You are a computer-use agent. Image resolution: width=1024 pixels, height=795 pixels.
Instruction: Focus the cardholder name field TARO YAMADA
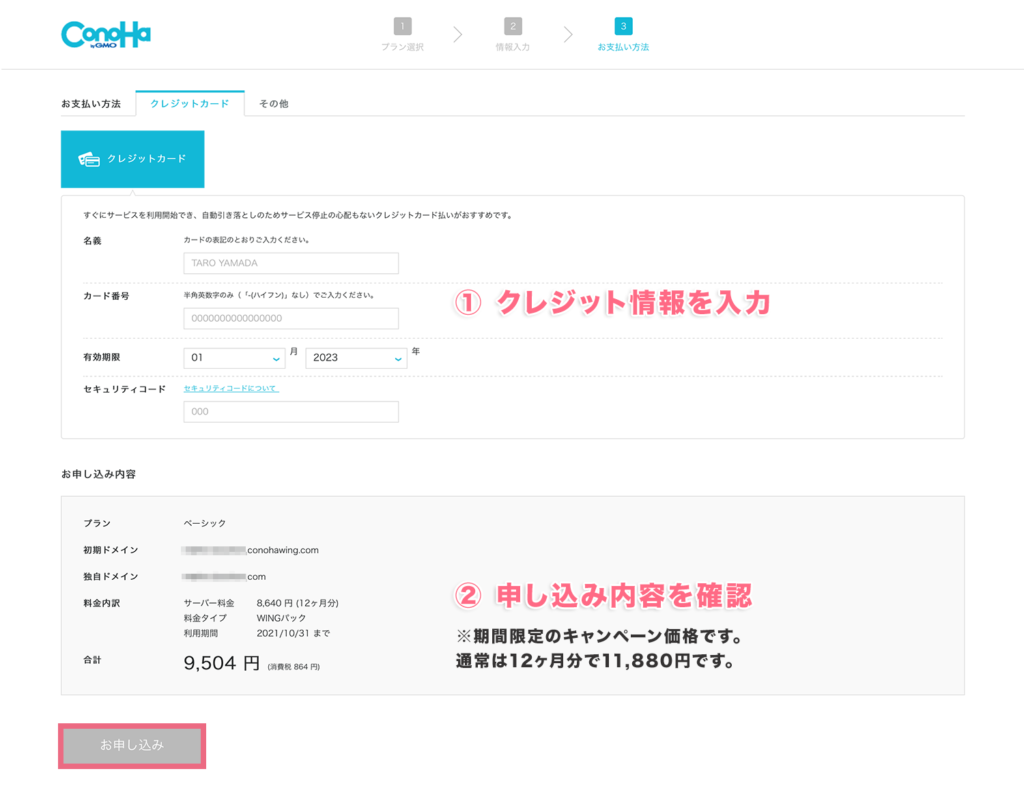[291, 263]
